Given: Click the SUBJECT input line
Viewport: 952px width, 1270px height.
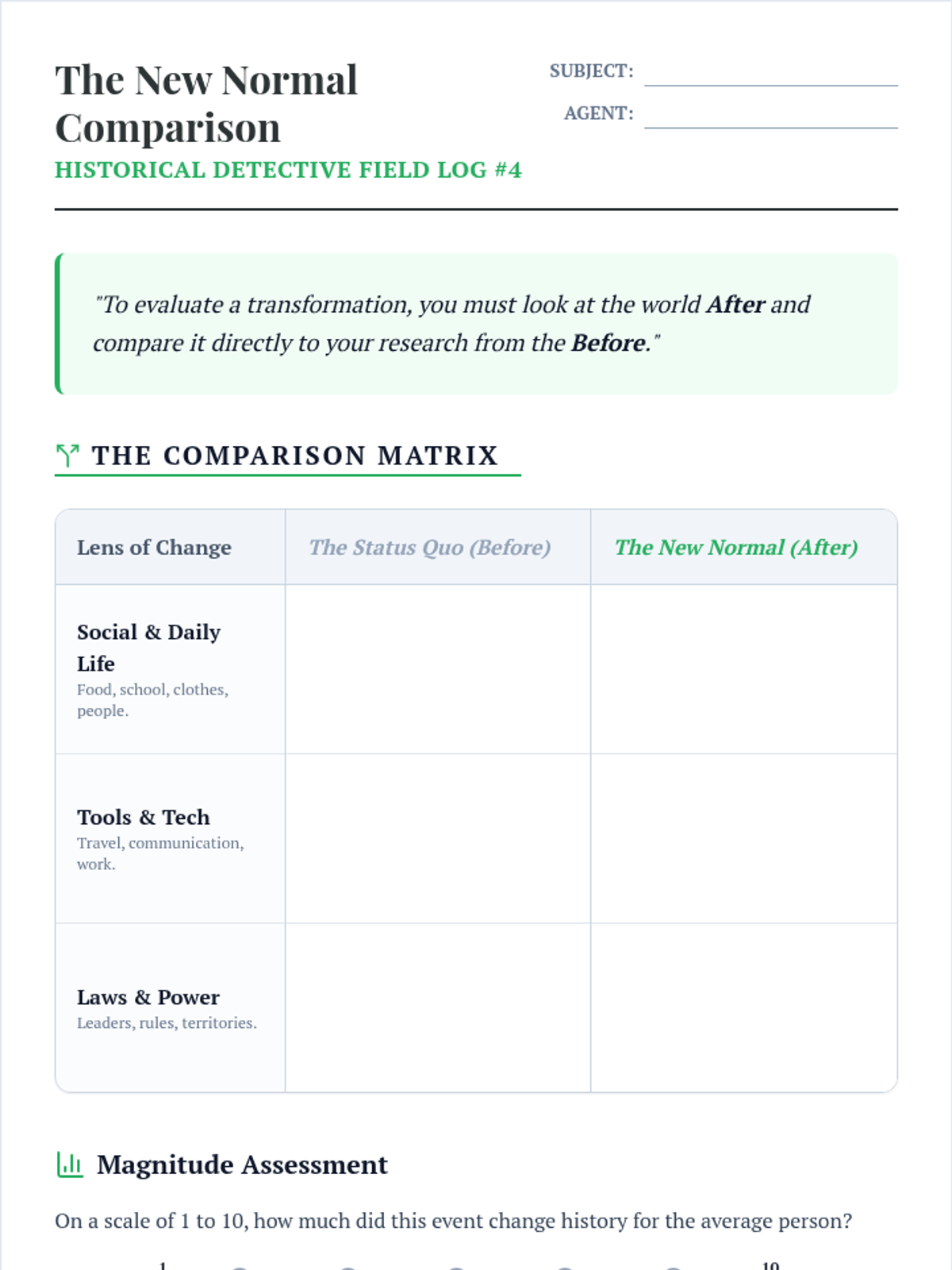Looking at the screenshot, I should 770,71.
